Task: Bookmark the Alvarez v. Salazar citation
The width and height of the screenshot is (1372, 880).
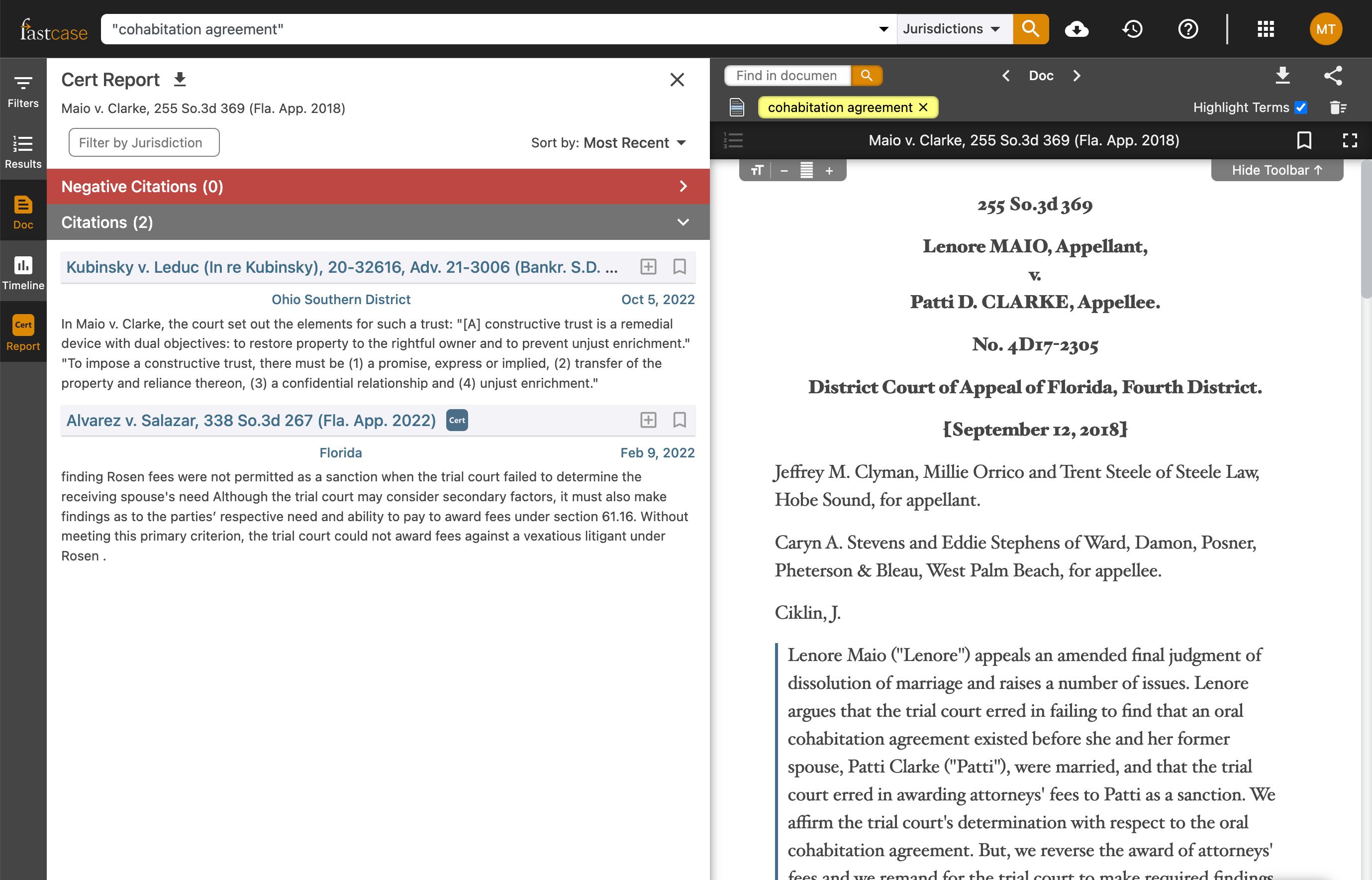Action: [680, 420]
